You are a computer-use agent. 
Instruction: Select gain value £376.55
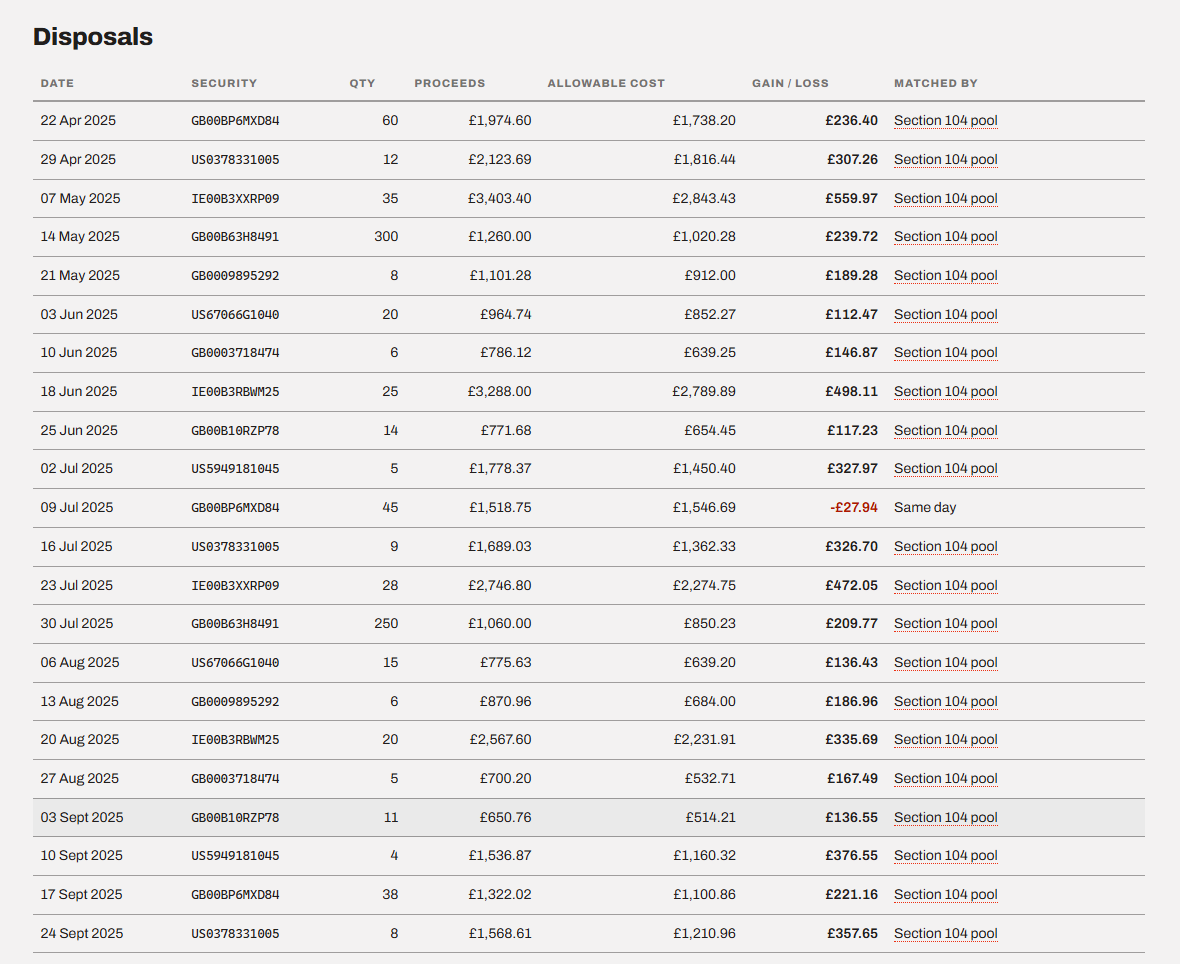tap(852, 856)
